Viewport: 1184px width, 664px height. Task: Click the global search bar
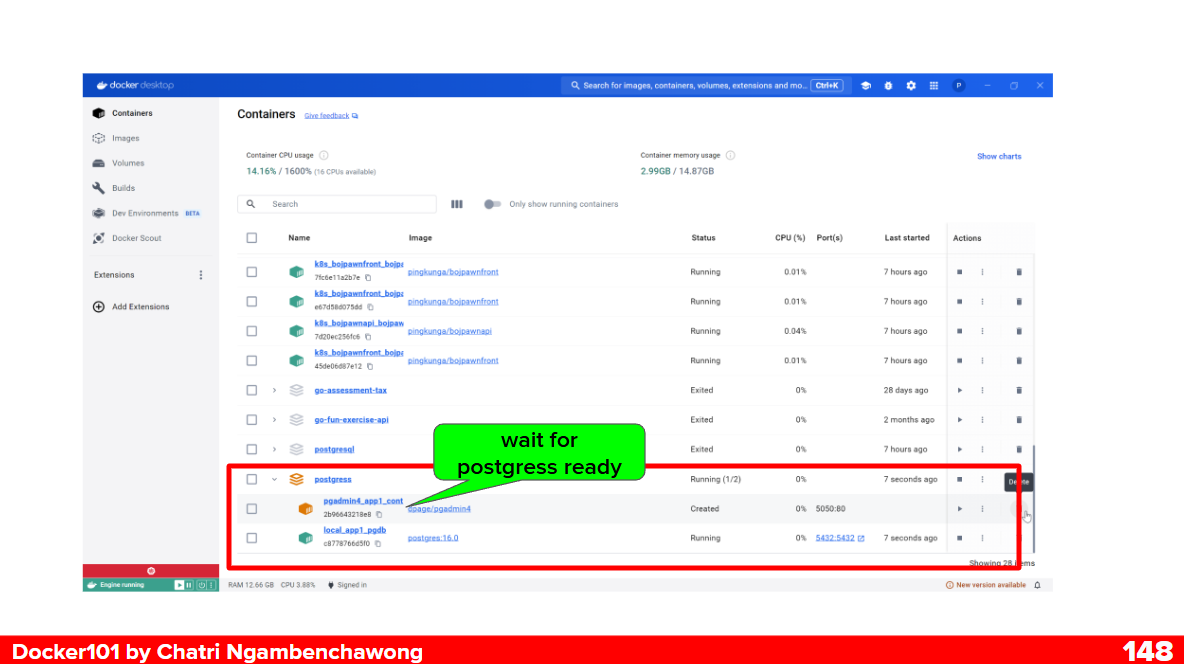click(x=704, y=85)
